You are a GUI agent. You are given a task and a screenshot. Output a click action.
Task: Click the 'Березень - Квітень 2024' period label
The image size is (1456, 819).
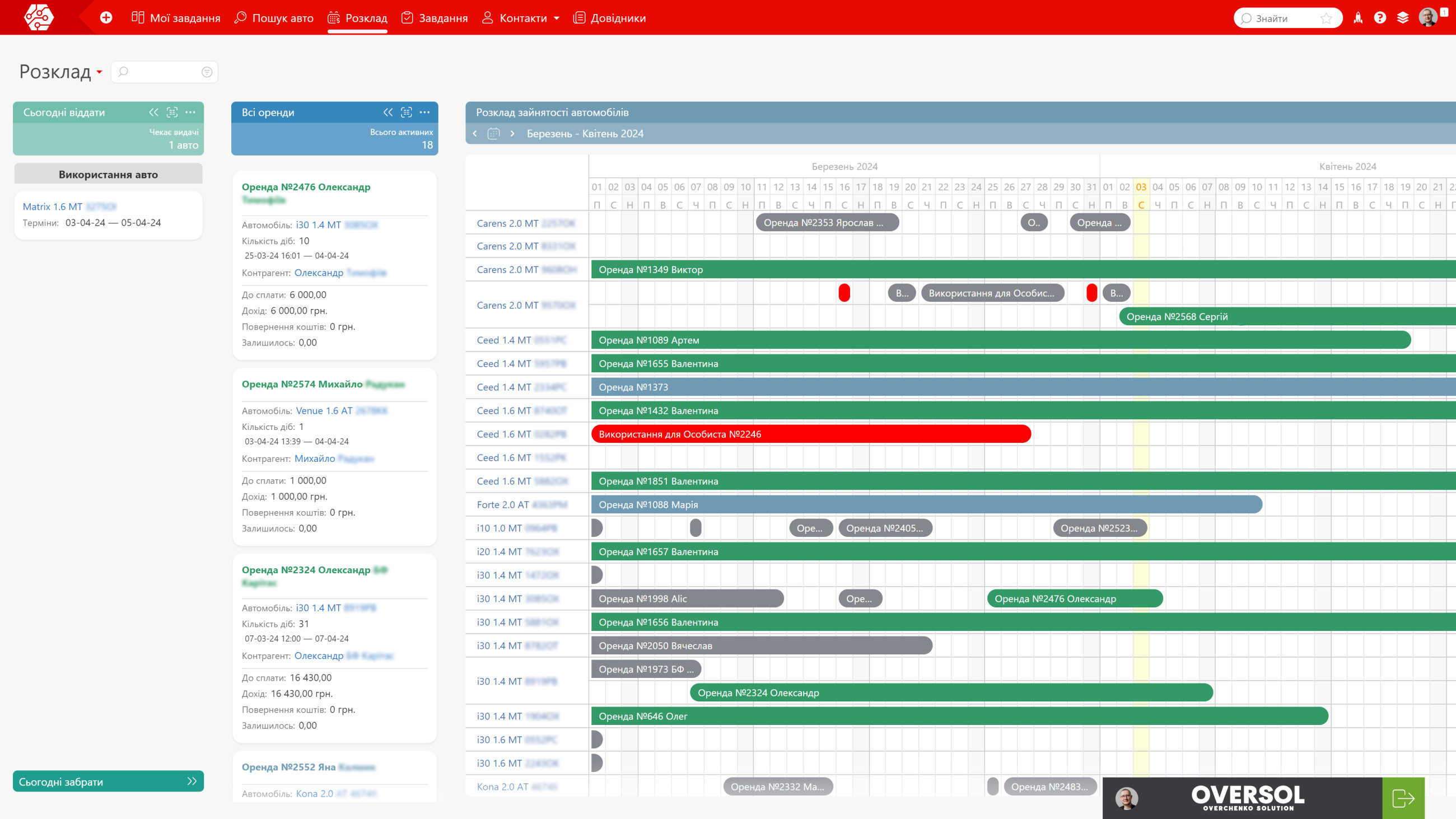[x=585, y=133]
